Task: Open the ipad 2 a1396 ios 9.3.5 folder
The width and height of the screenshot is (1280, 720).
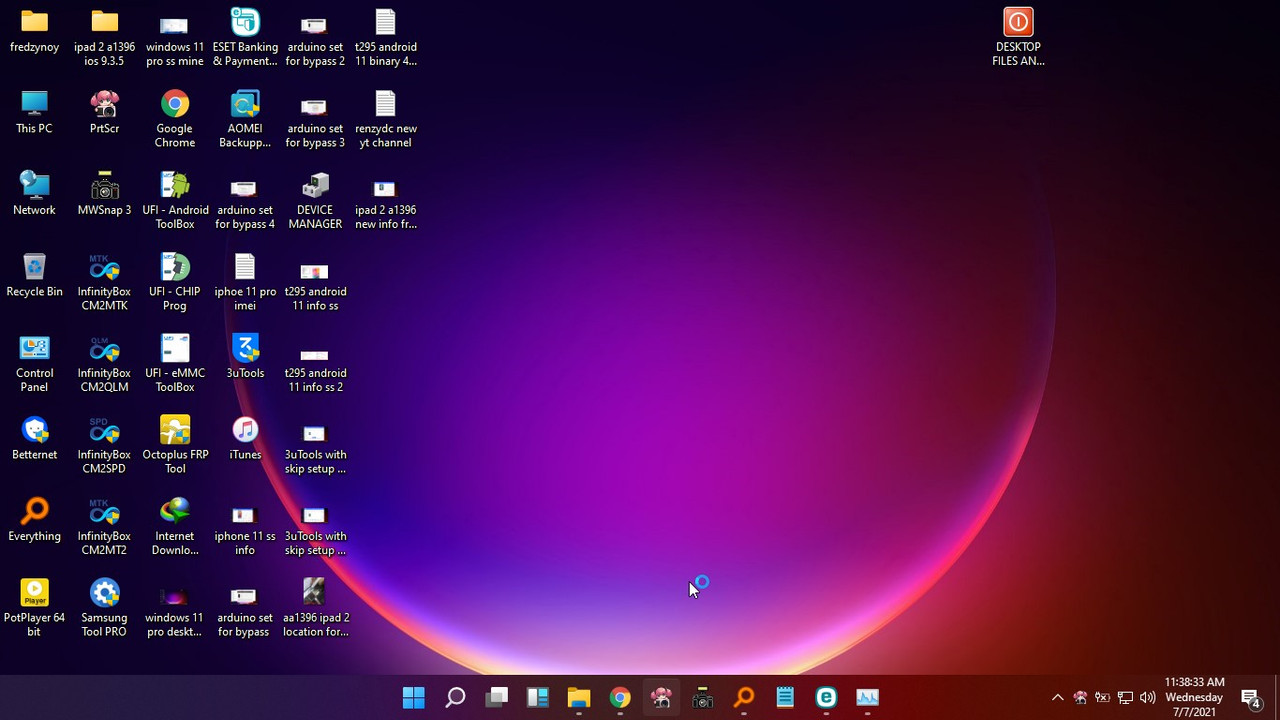Action: 105,39
